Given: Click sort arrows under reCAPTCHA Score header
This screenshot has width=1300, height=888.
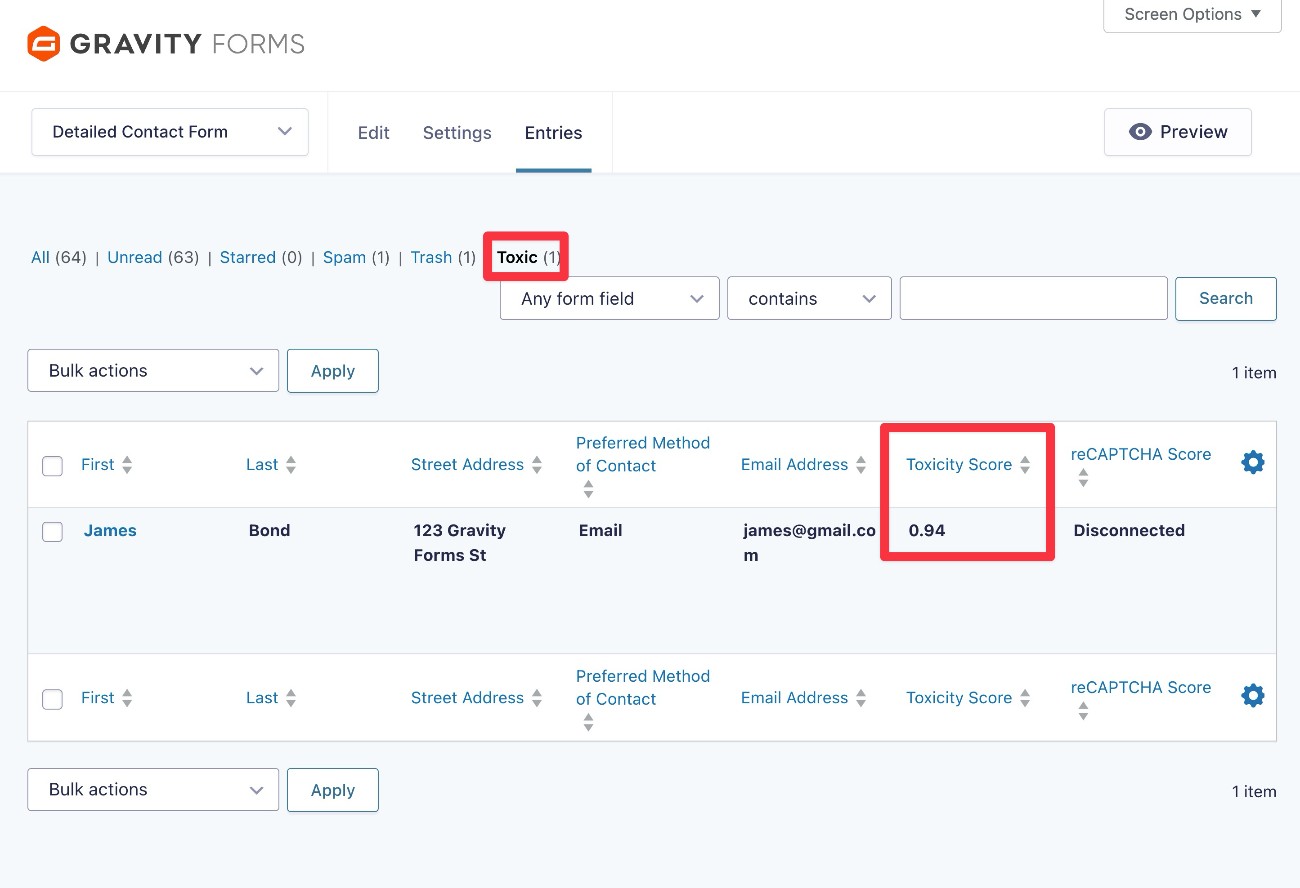Looking at the screenshot, I should point(1083,480).
